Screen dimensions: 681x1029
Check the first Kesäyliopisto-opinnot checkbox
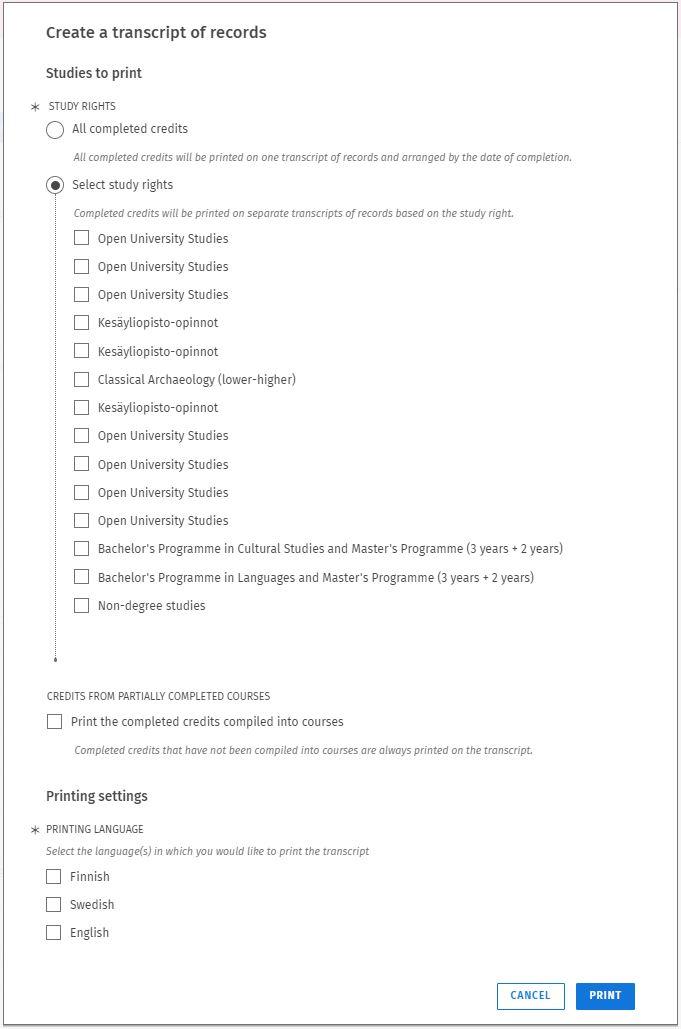[x=82, y=323]
